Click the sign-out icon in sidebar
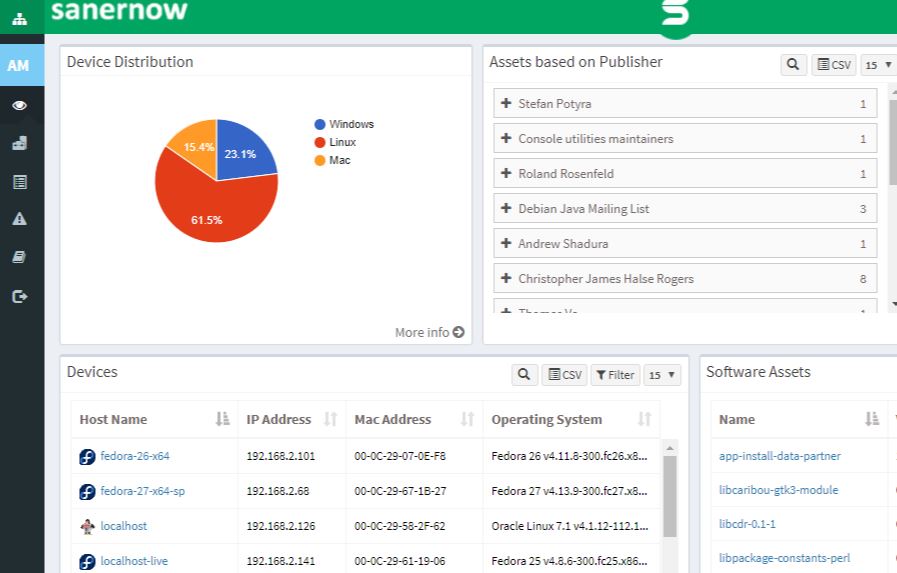The height and width of the screenshot is (573, 897). point(19,296)
